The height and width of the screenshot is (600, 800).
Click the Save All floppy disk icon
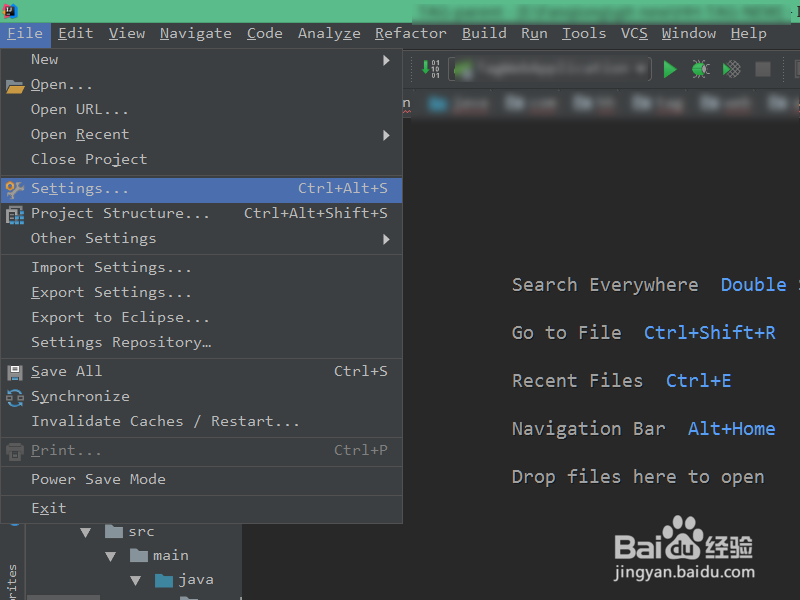pyautogui.click(x=14, y=371)
